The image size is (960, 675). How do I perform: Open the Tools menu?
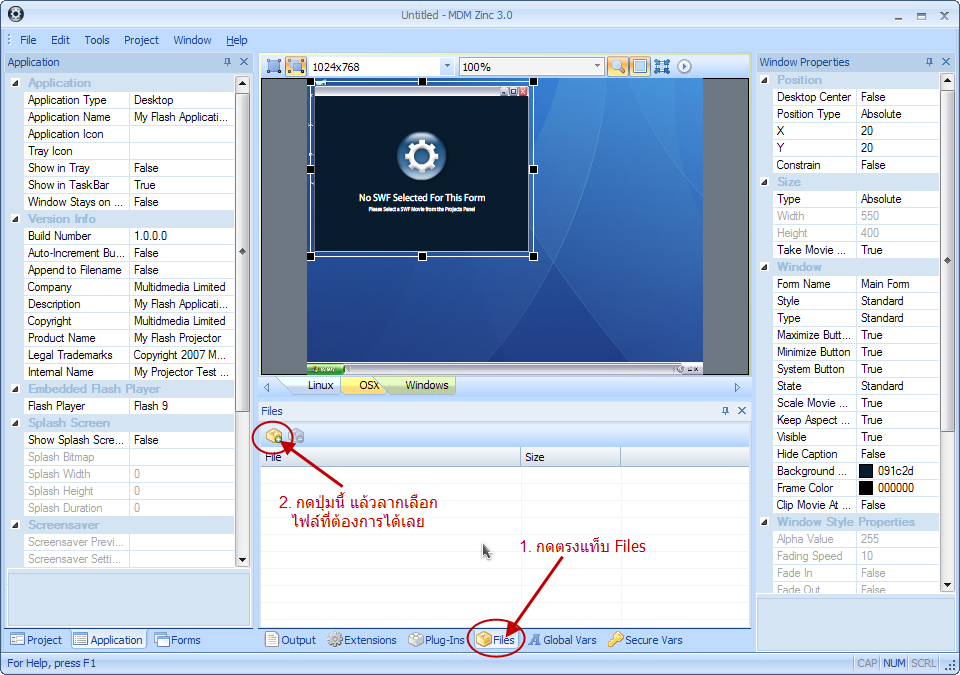97,40
